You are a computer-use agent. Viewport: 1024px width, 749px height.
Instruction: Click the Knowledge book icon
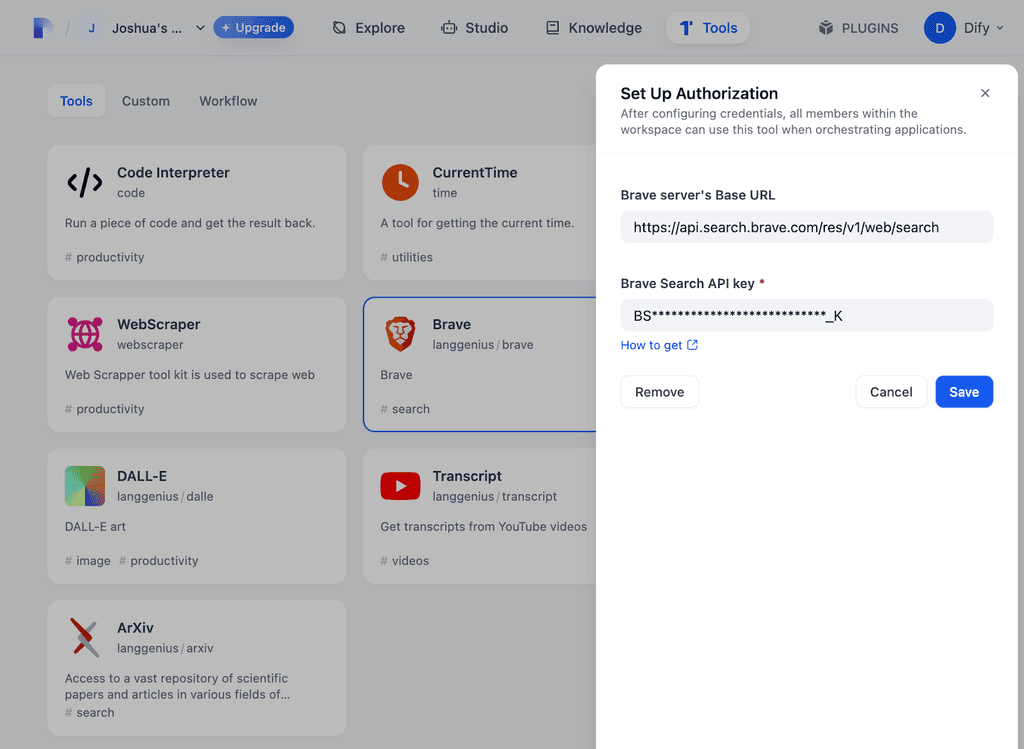pos(552,27)
